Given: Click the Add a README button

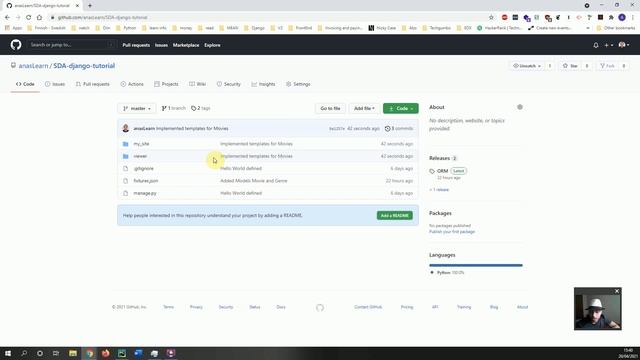Looking at the screenshot, I should point(395,216).
